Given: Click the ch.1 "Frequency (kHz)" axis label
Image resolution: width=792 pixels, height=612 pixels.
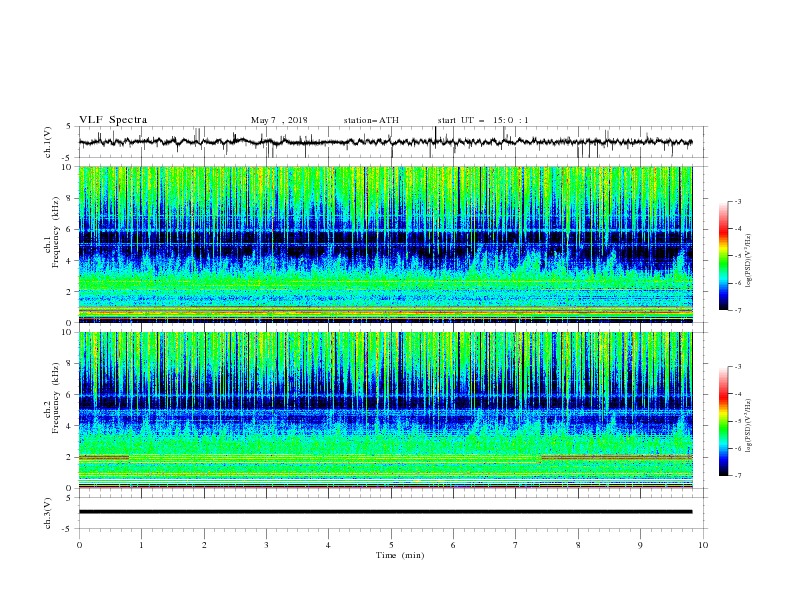Looking at the screenshot, I should [x=56, y=230].
